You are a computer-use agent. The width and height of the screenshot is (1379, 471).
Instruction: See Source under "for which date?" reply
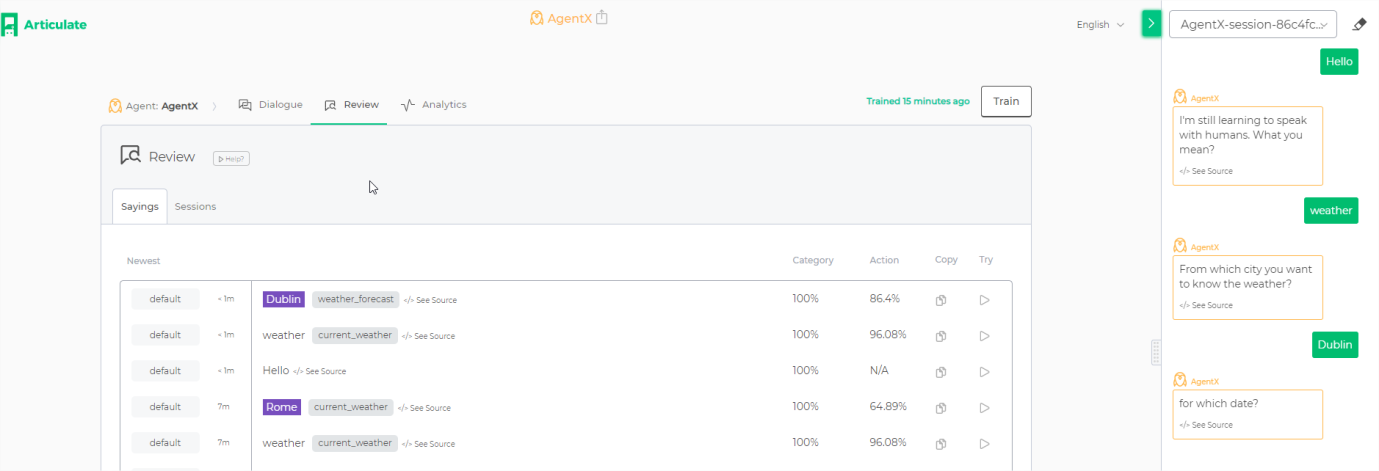click(1206, 425)
